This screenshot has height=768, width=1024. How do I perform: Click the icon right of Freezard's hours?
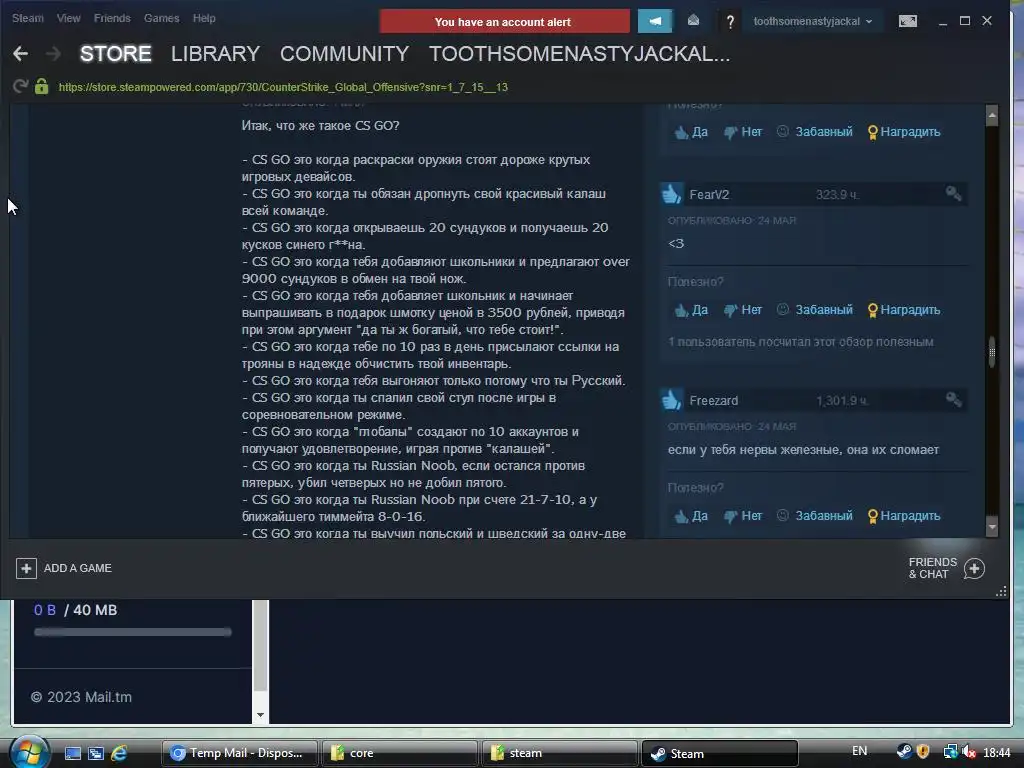[x=953, y=399]
